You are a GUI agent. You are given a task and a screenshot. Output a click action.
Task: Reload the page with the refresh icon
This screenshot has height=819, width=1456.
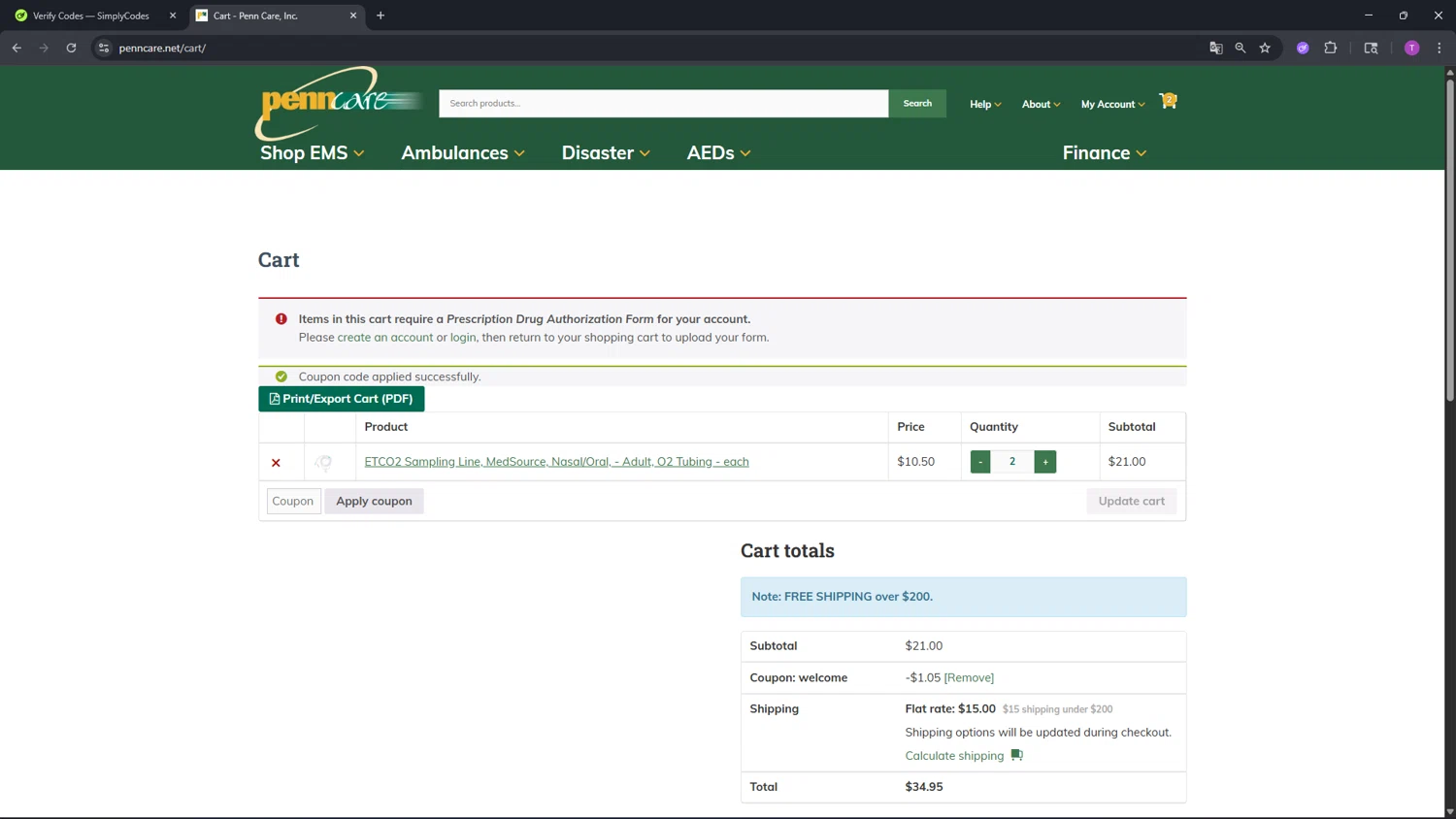71,48
